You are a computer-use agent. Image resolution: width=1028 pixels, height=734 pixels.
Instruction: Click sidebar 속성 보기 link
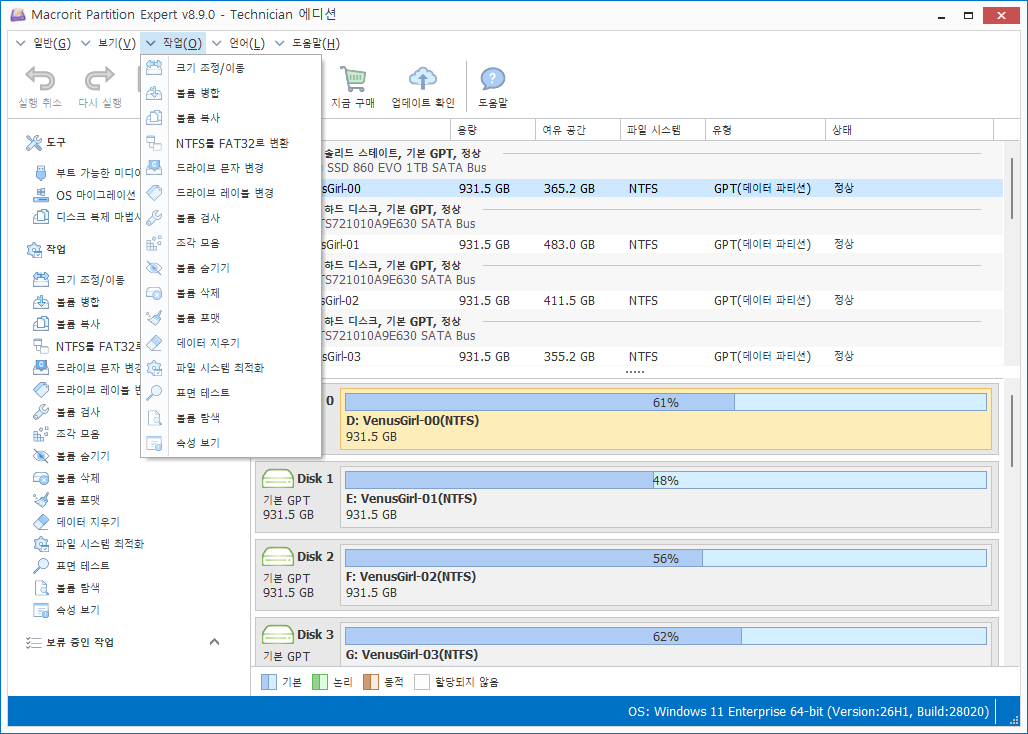click(77, 609)
